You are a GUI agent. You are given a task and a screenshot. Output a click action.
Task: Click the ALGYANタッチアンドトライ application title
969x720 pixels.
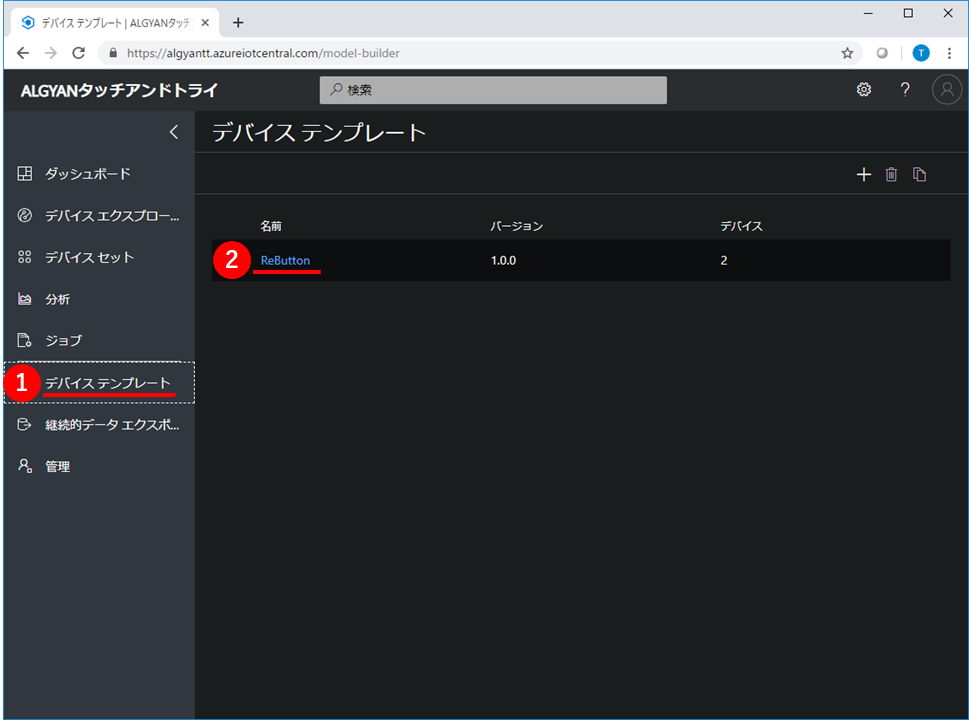[119, 90]
